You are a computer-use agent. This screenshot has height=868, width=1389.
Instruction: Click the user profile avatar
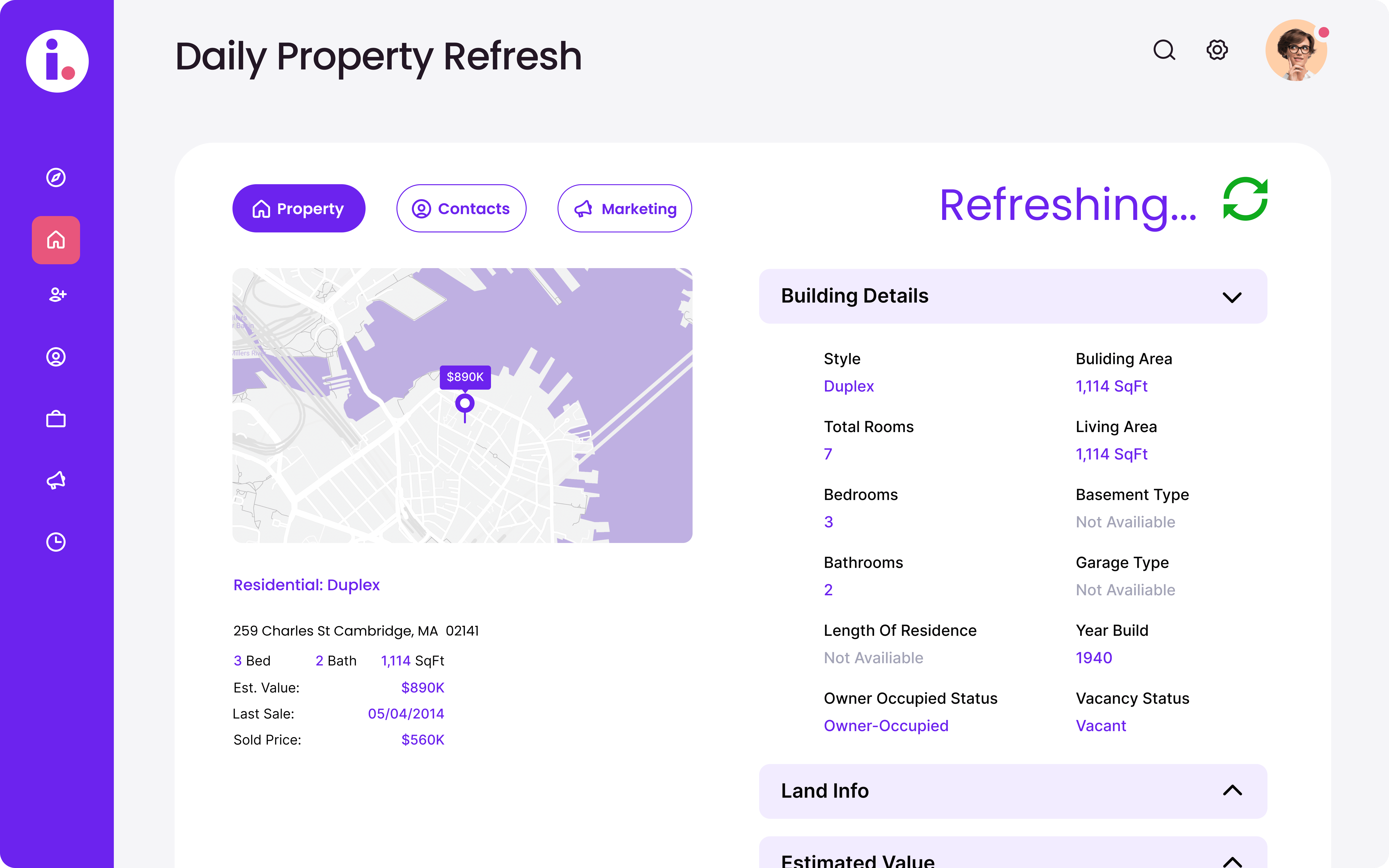pos(1296,51)
